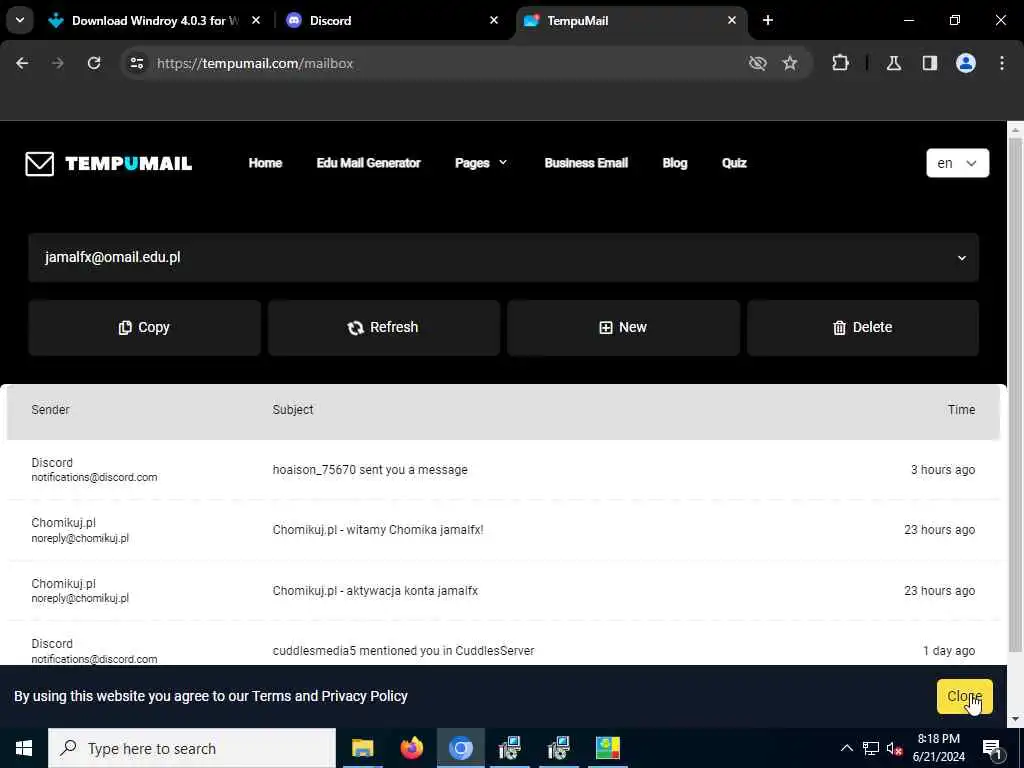Open Edu Mail Generator page
This screenshot has height=768, width=1024.
(368, 163)
